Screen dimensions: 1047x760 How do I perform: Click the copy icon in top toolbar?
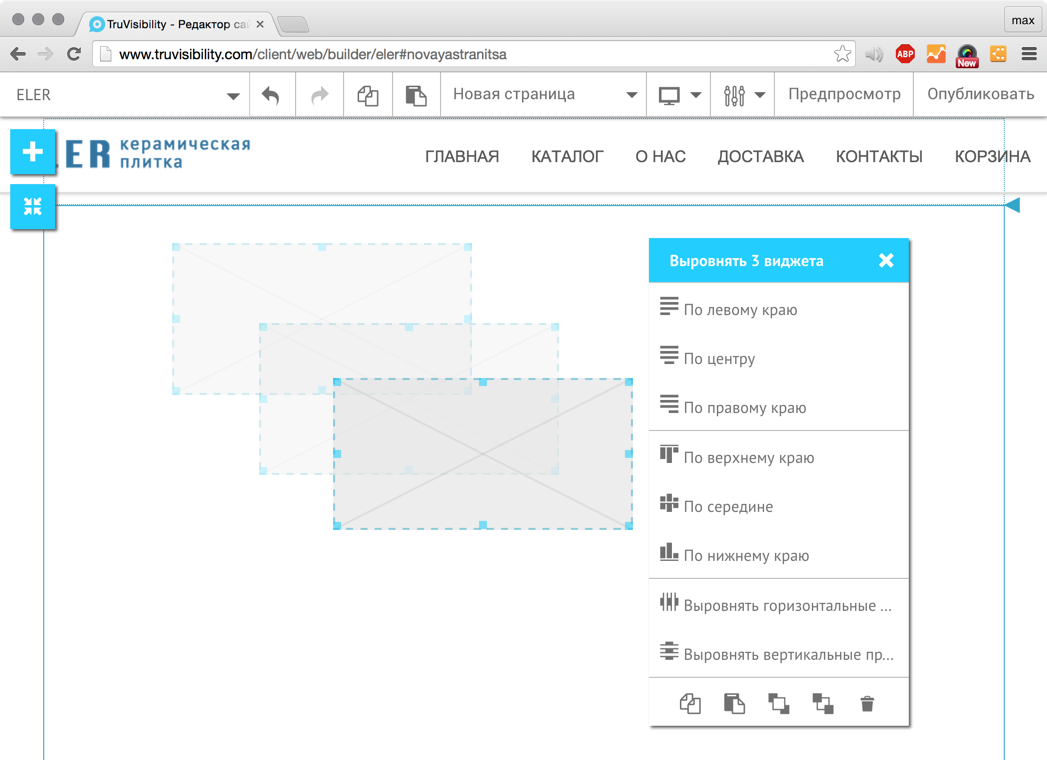tap(368, 95)
